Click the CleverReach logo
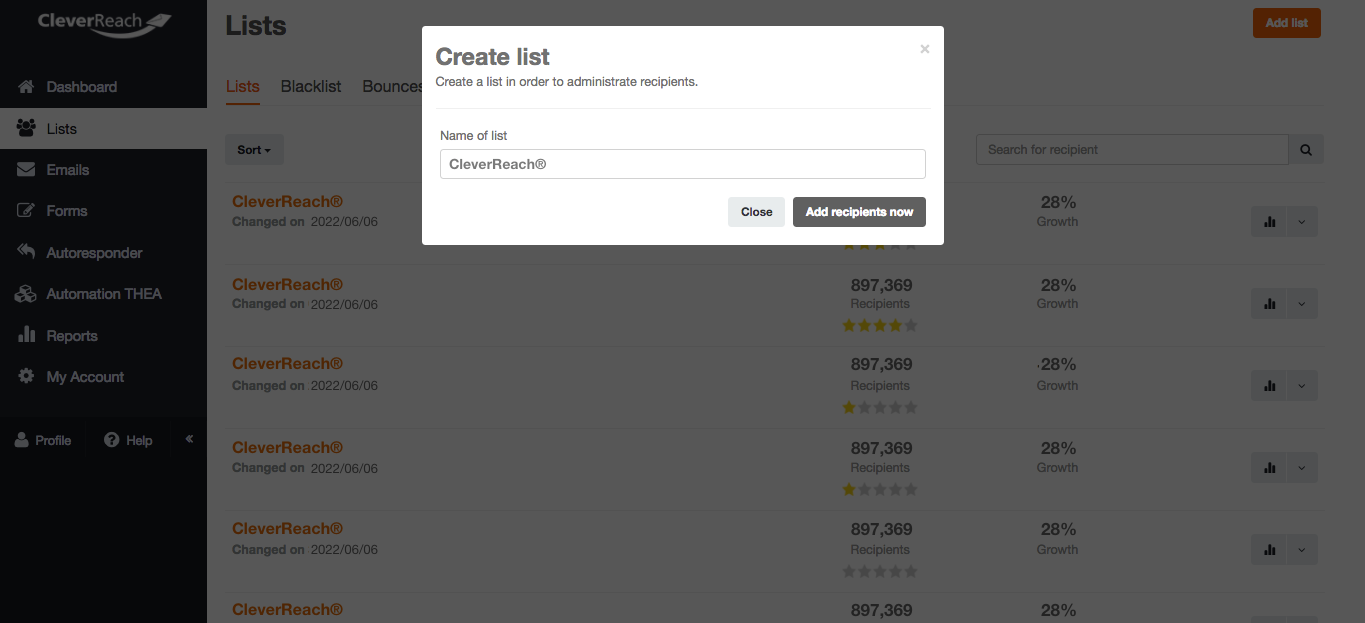The width and height of the screenshot is (1365, 623). pos(104,24)
